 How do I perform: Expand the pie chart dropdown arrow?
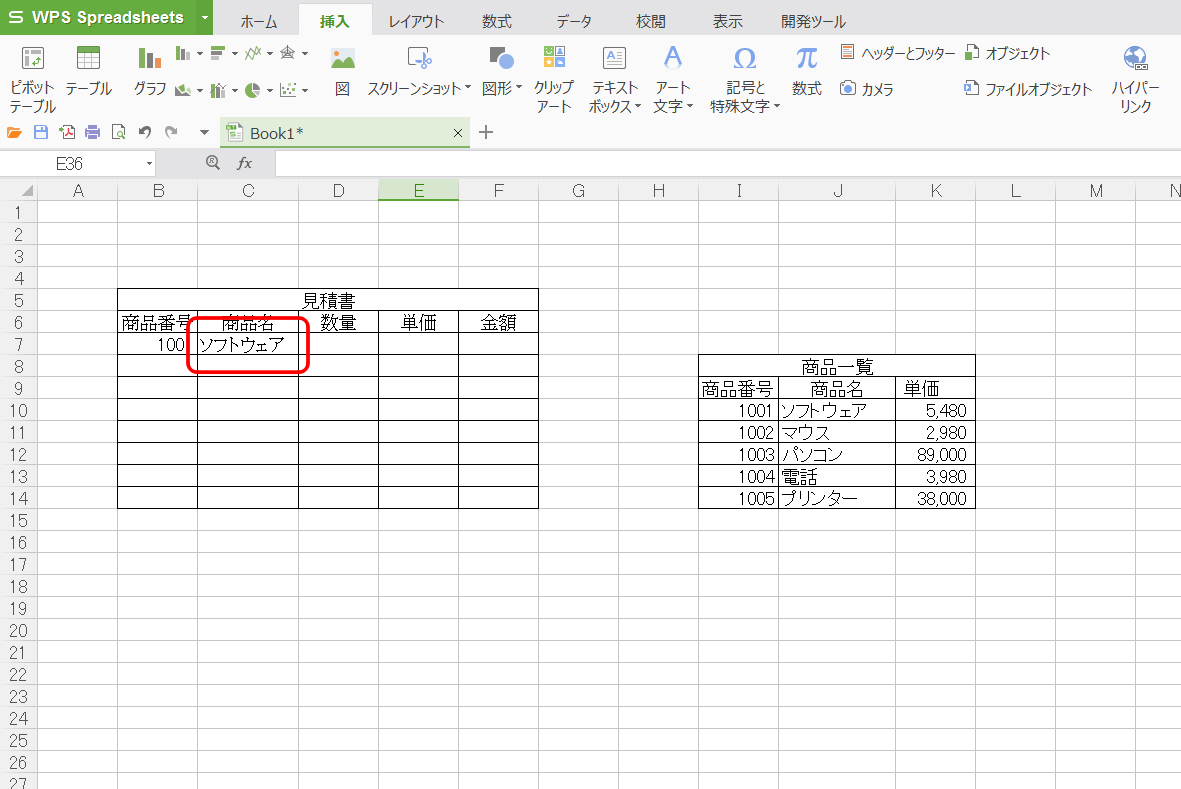[x=270, y=90]
